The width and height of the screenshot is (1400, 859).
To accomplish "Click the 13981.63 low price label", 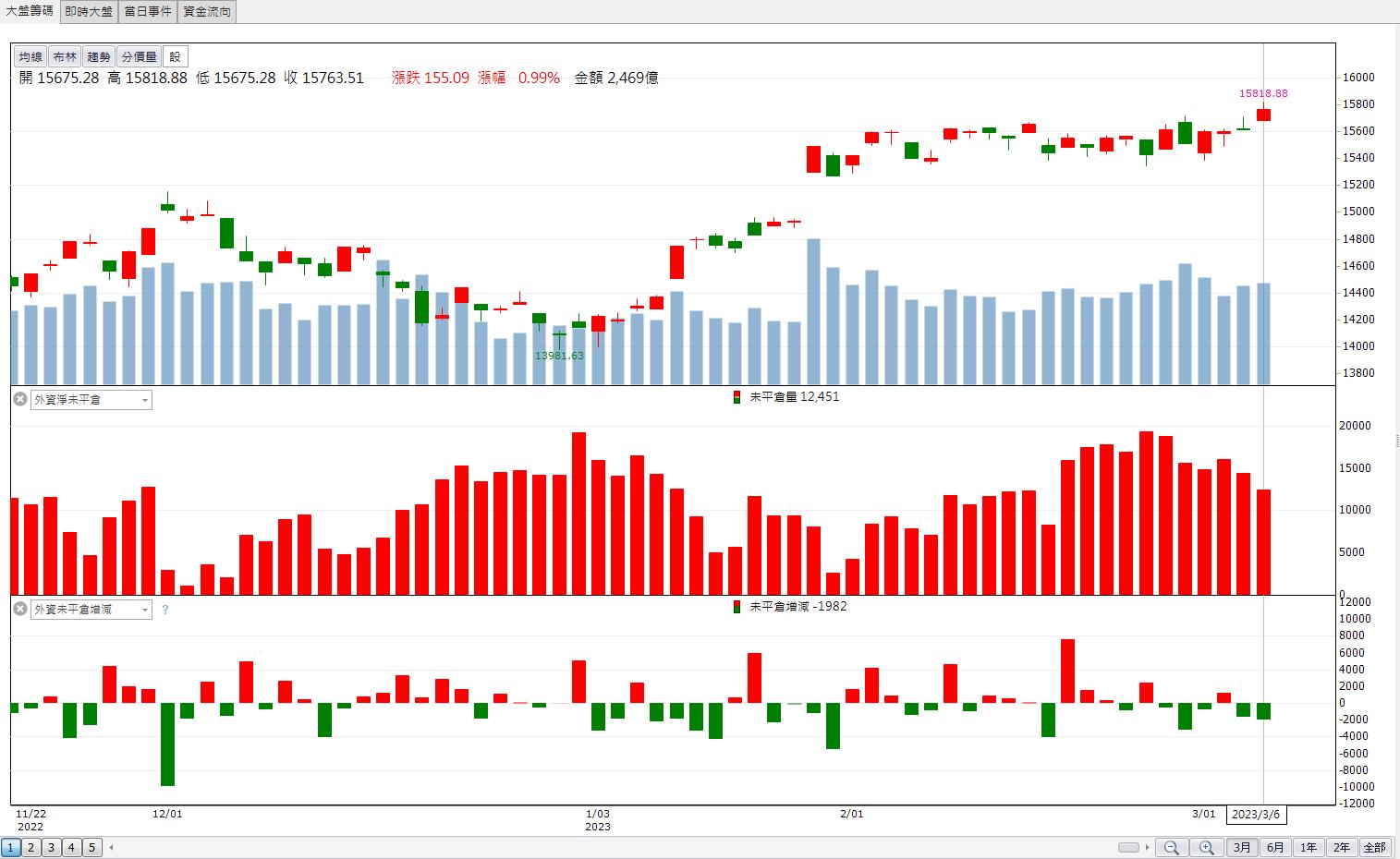I will point(559,356).
